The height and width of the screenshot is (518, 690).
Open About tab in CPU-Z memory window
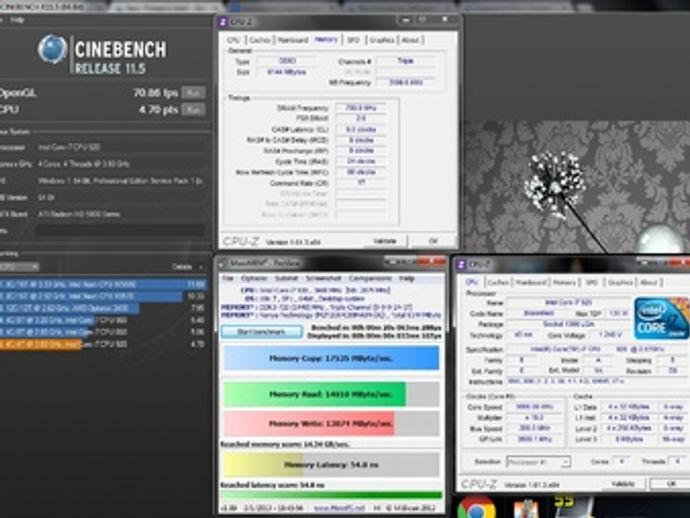pos(410,40)
